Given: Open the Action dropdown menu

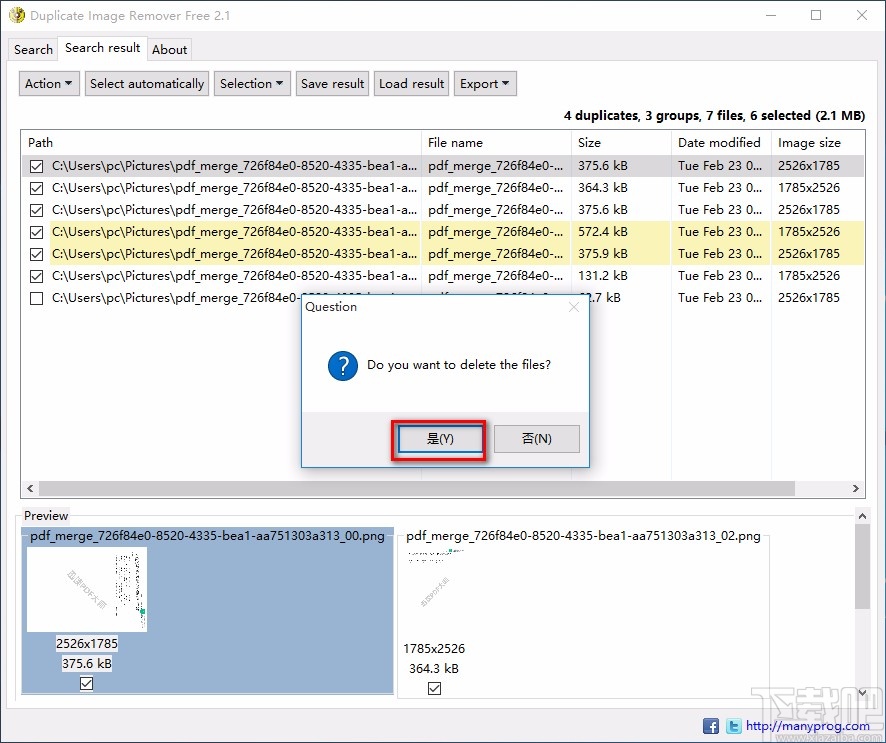Looking at the screenshot, I should 48,83.
